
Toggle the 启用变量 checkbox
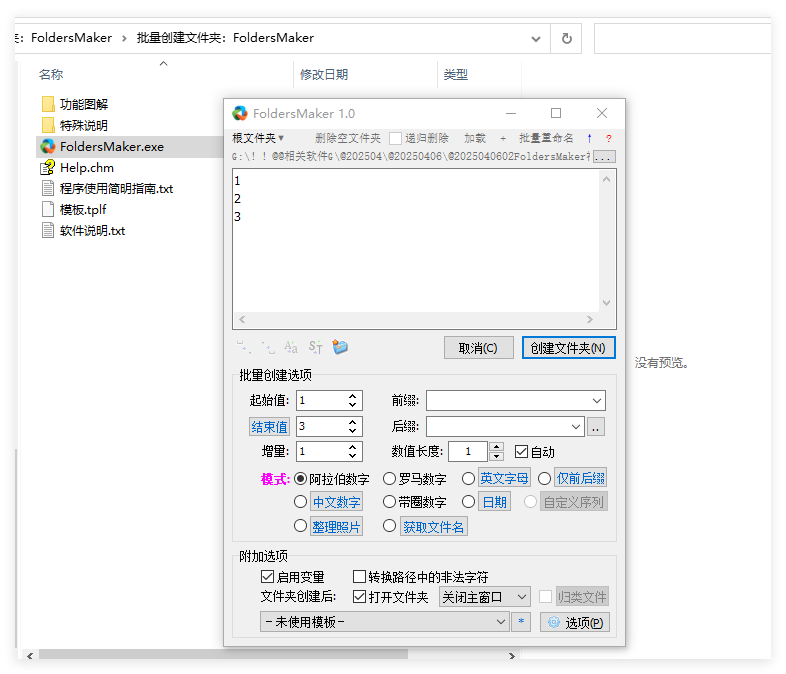[x=267, y=577]
